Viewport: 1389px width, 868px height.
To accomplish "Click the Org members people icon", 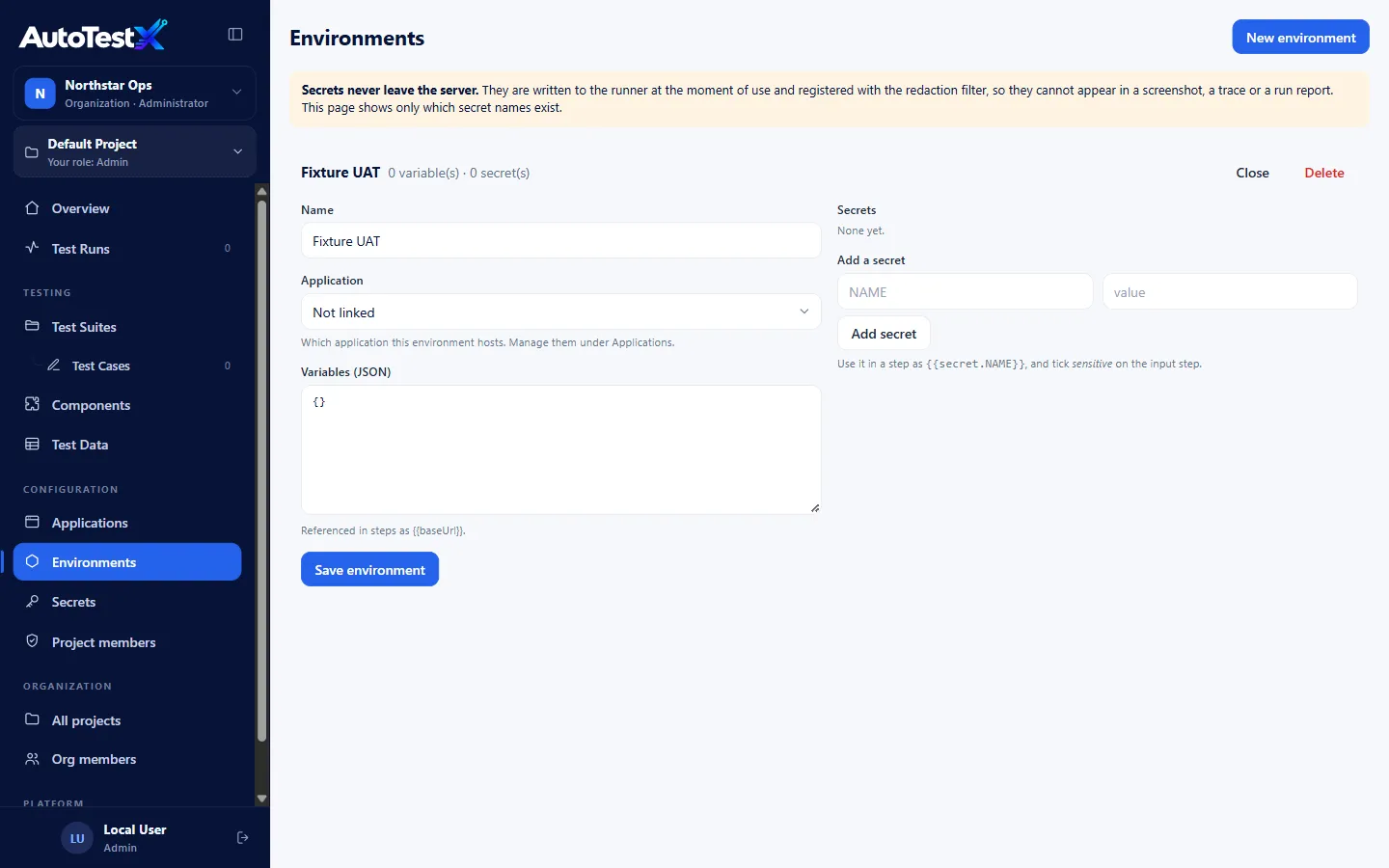I will [32, 759].
